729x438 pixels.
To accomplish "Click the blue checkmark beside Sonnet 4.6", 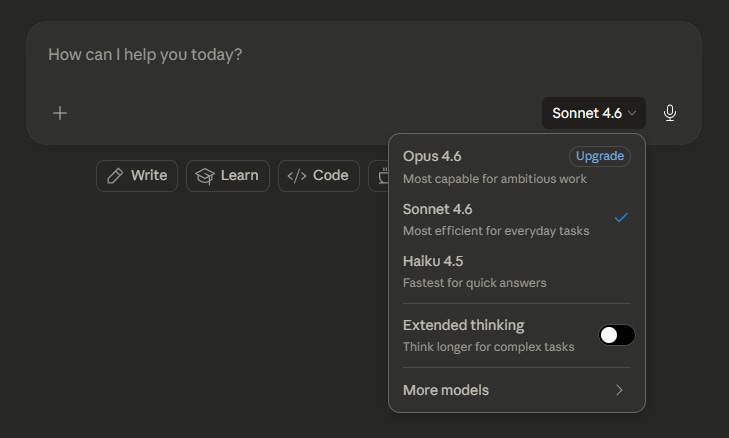I will click(621, 218).
